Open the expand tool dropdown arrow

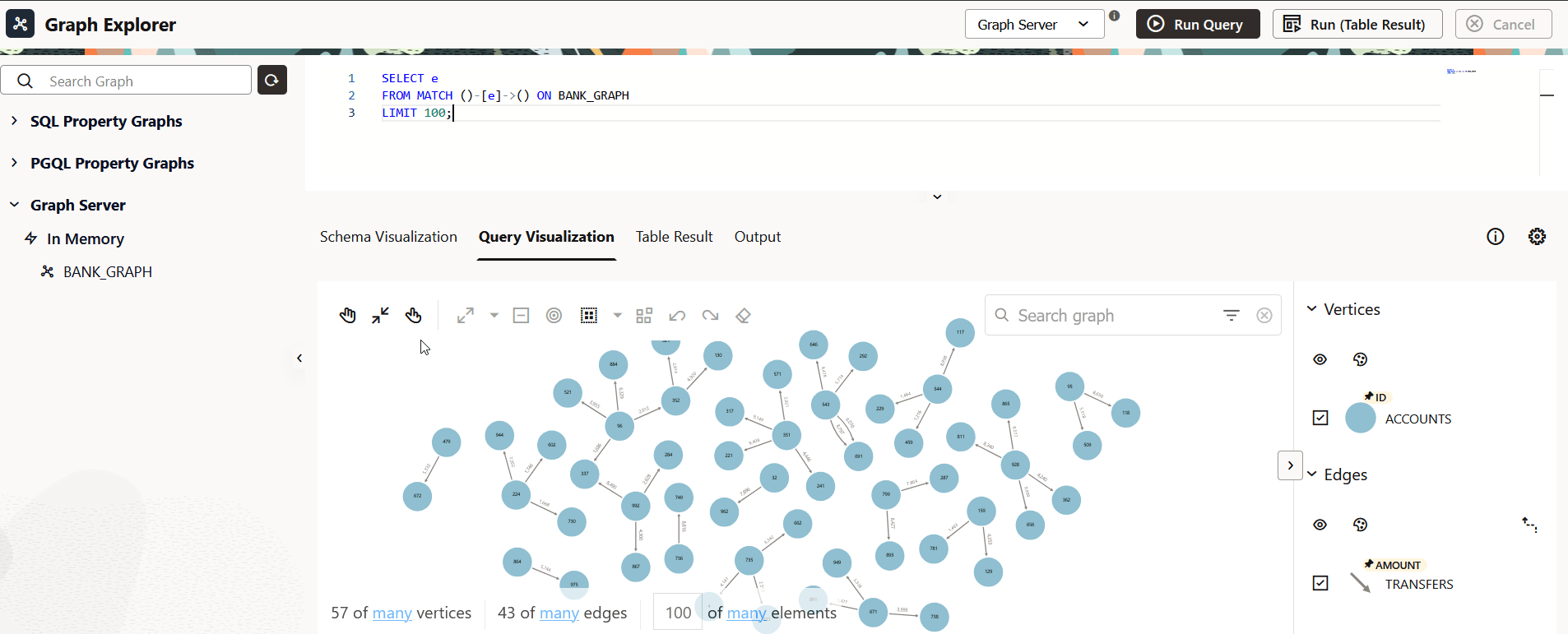click(494, 316)
